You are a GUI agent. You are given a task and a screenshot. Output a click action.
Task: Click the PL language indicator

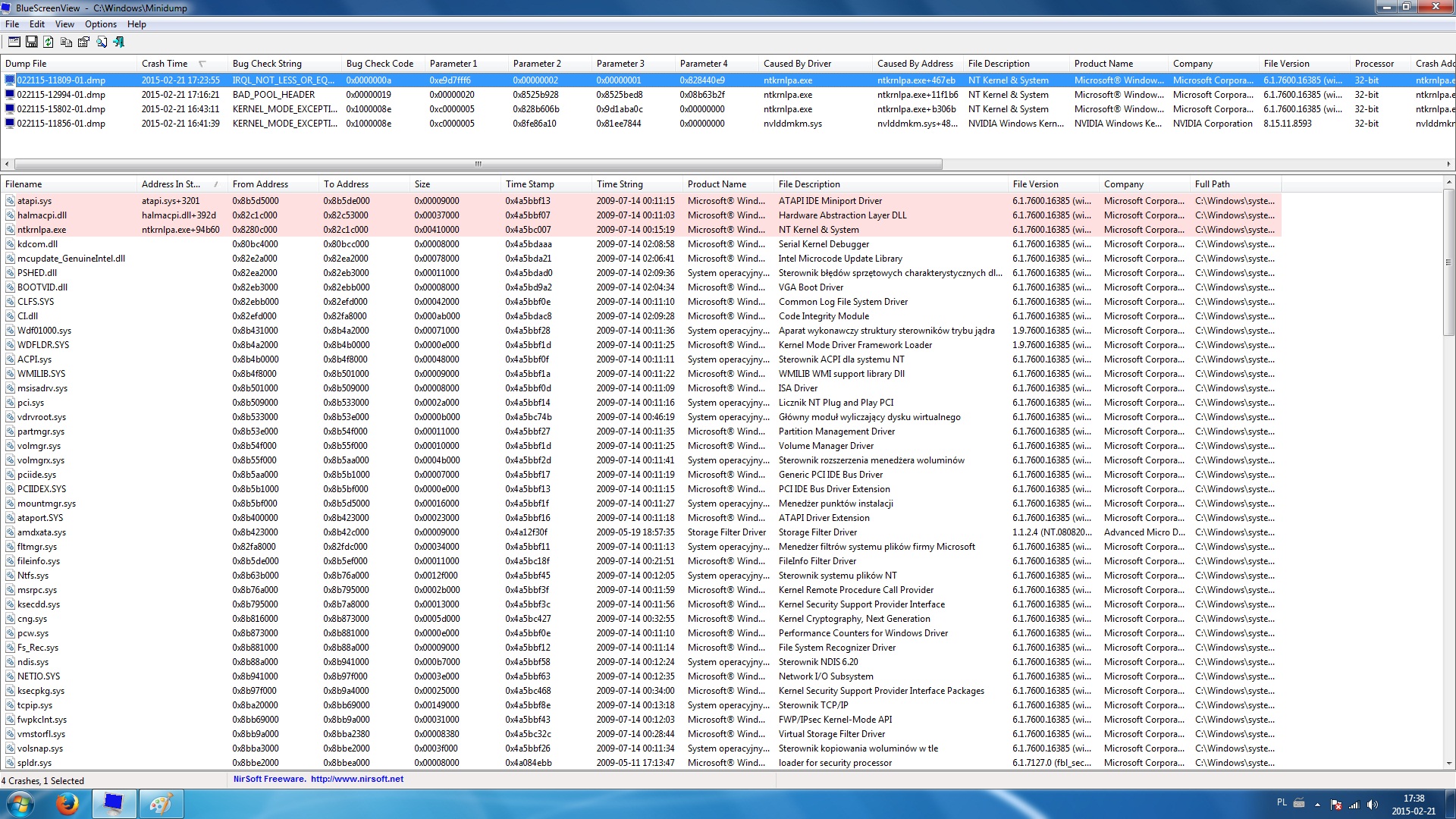click(x=1282, y=802)
